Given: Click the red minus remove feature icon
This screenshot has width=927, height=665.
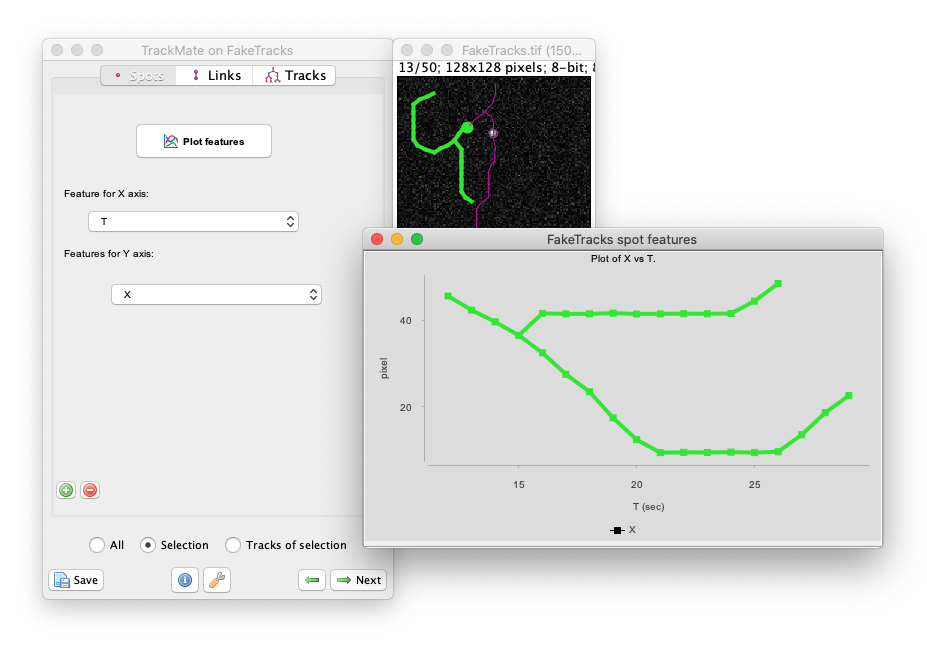Looking at the screenshot, I should (90, 490).
